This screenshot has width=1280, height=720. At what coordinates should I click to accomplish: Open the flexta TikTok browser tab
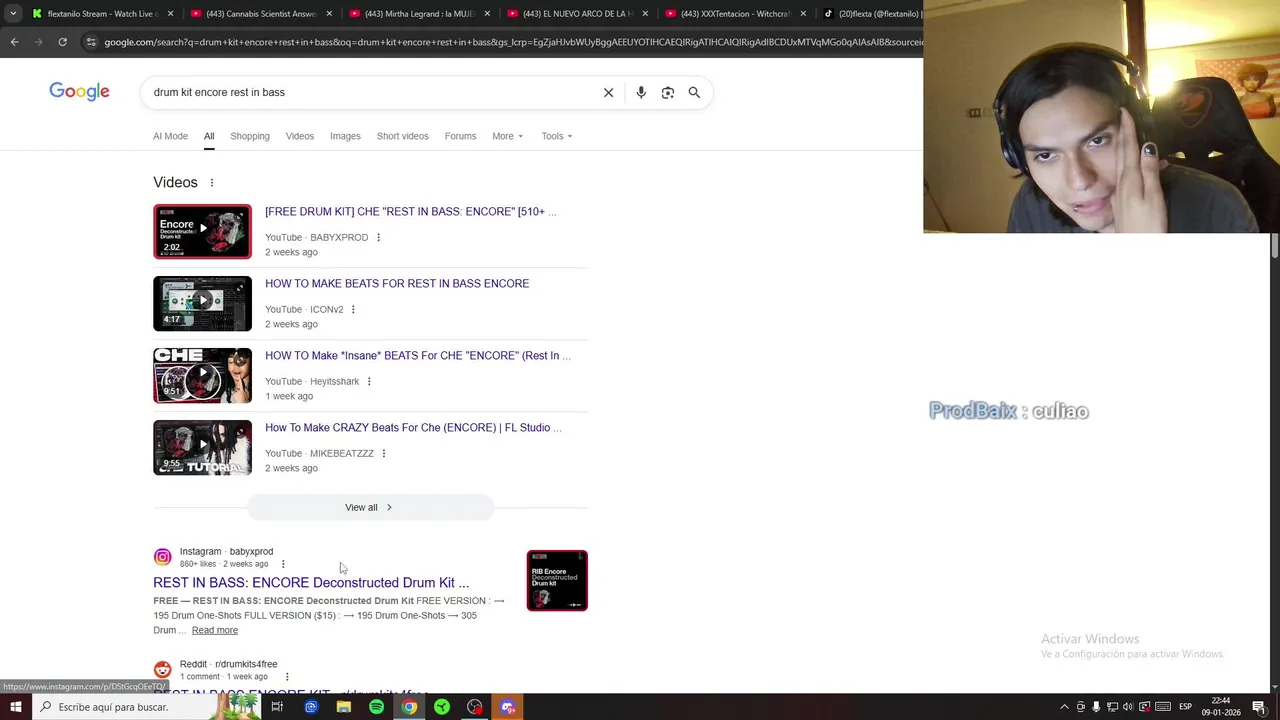pos(870,14)
